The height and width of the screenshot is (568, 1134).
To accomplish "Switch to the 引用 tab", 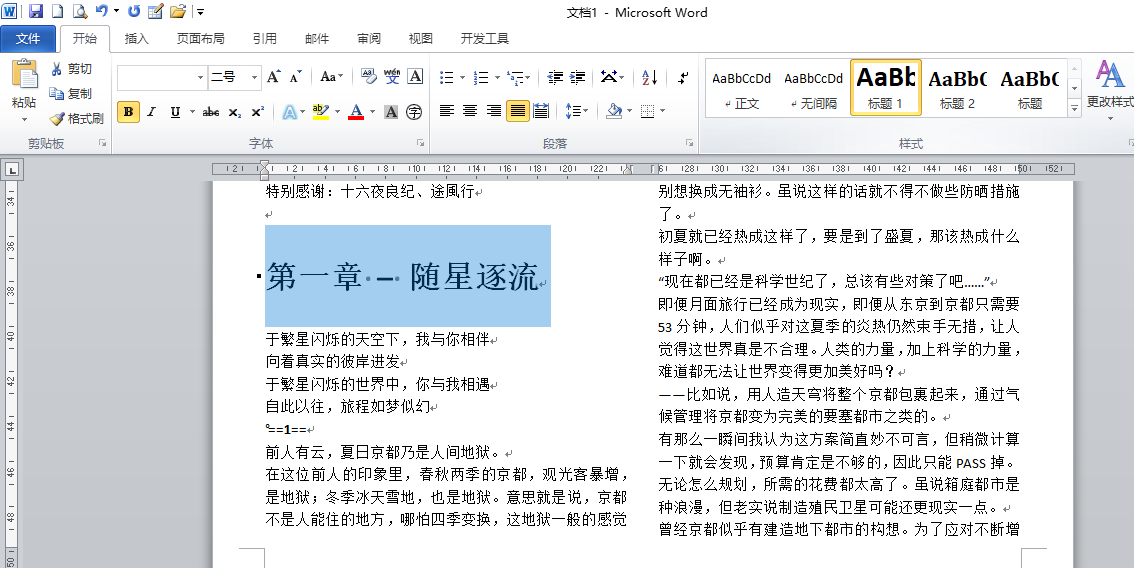I will tap(264, 38).
